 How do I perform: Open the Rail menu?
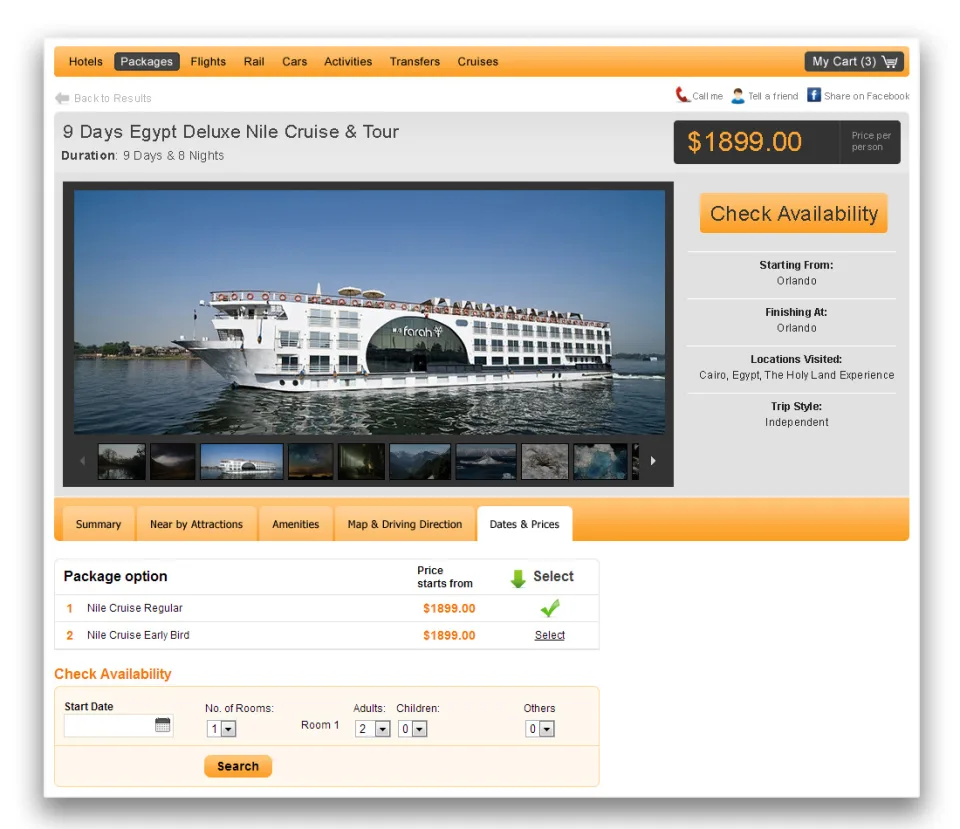click(x=254, y=61)
